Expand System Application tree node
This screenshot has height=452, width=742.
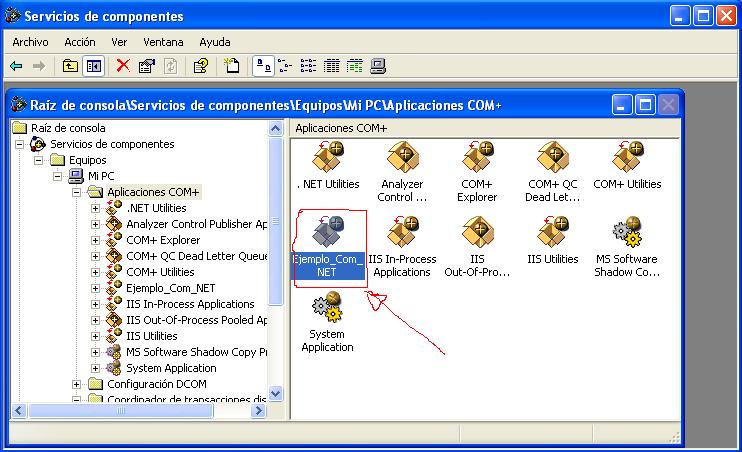[95, 368]
